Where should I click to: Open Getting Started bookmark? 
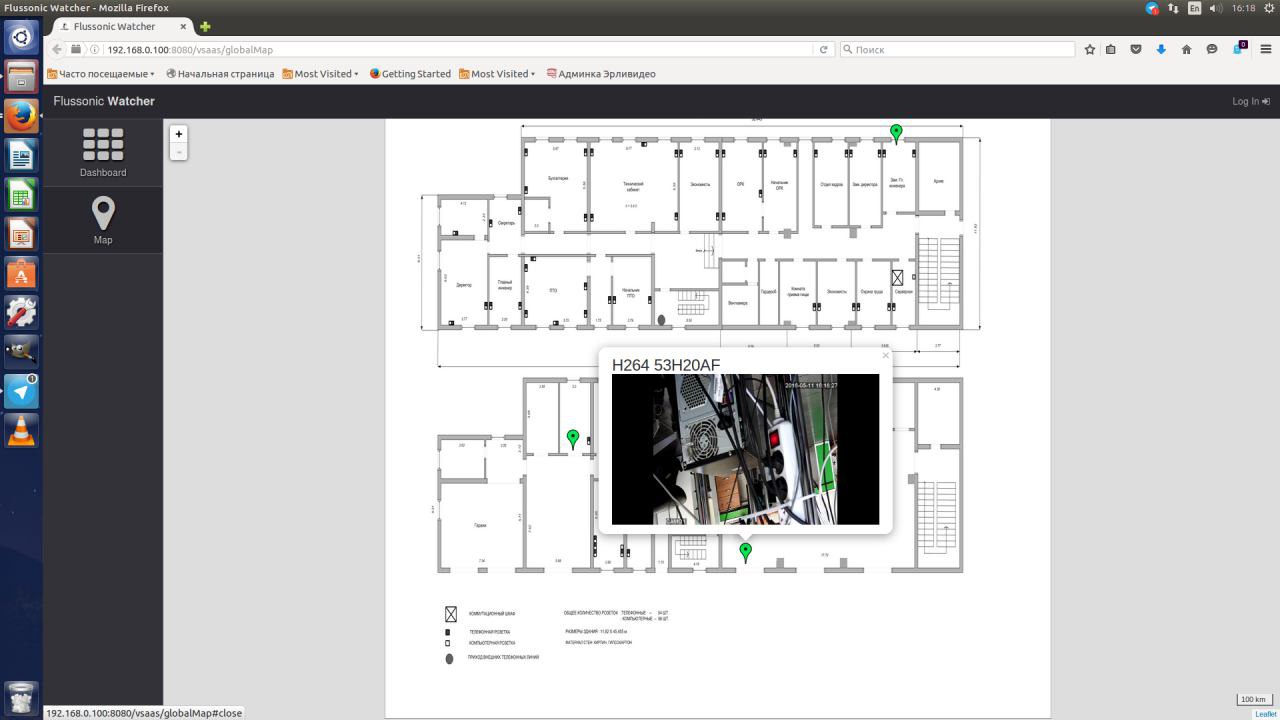(x=410, y=73)
